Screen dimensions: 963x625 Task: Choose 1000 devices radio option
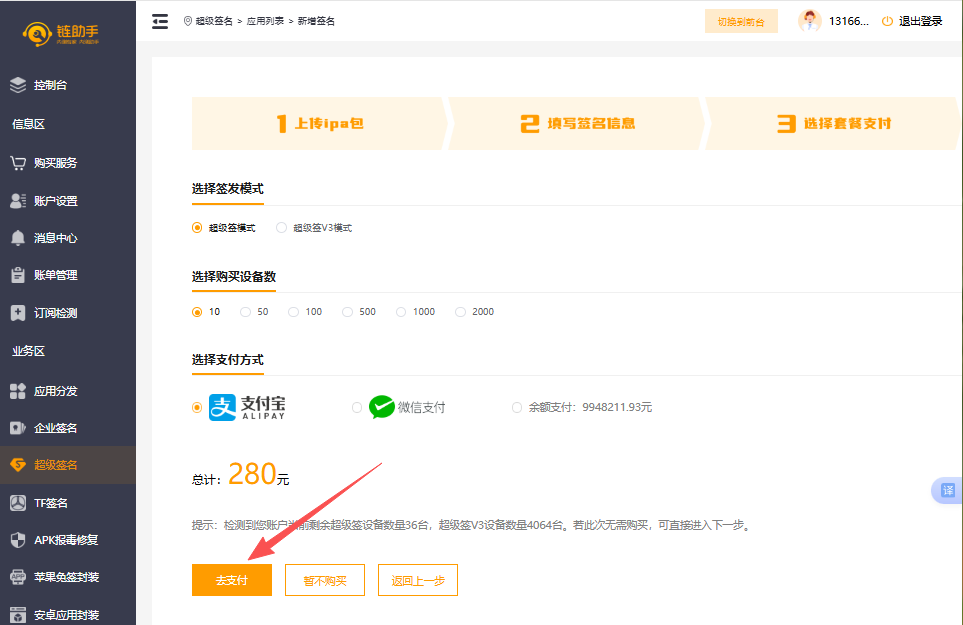pos(401,312)
